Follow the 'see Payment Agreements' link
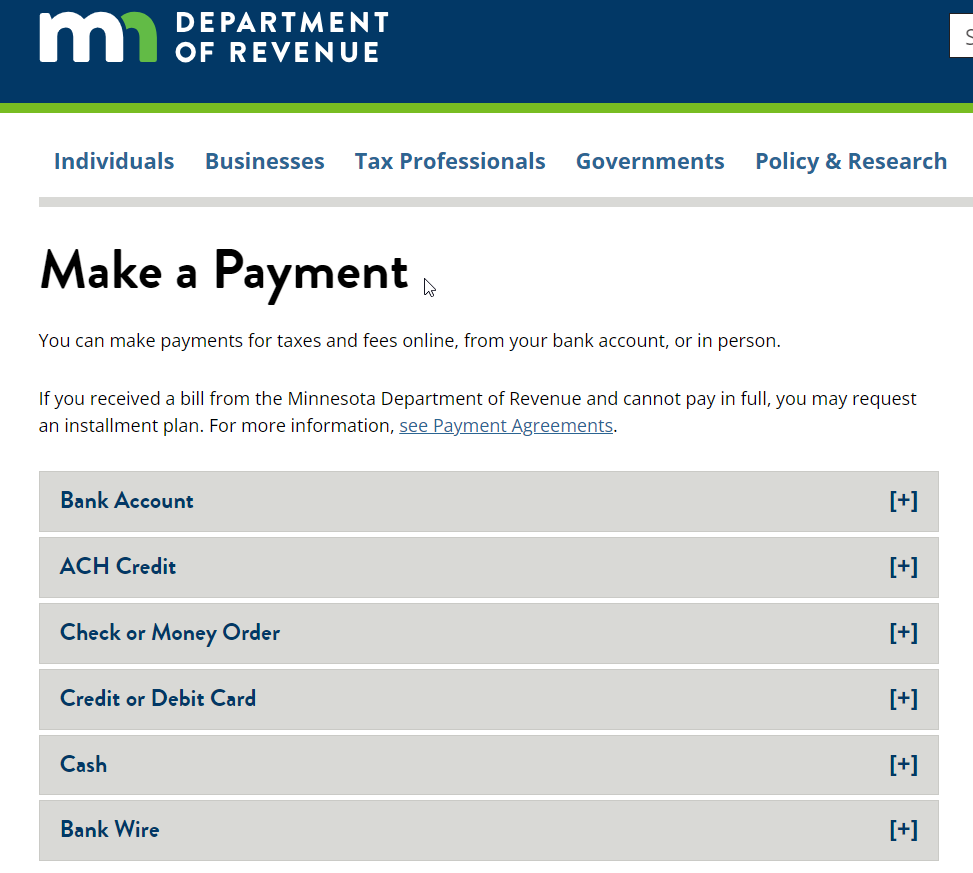 506,425
